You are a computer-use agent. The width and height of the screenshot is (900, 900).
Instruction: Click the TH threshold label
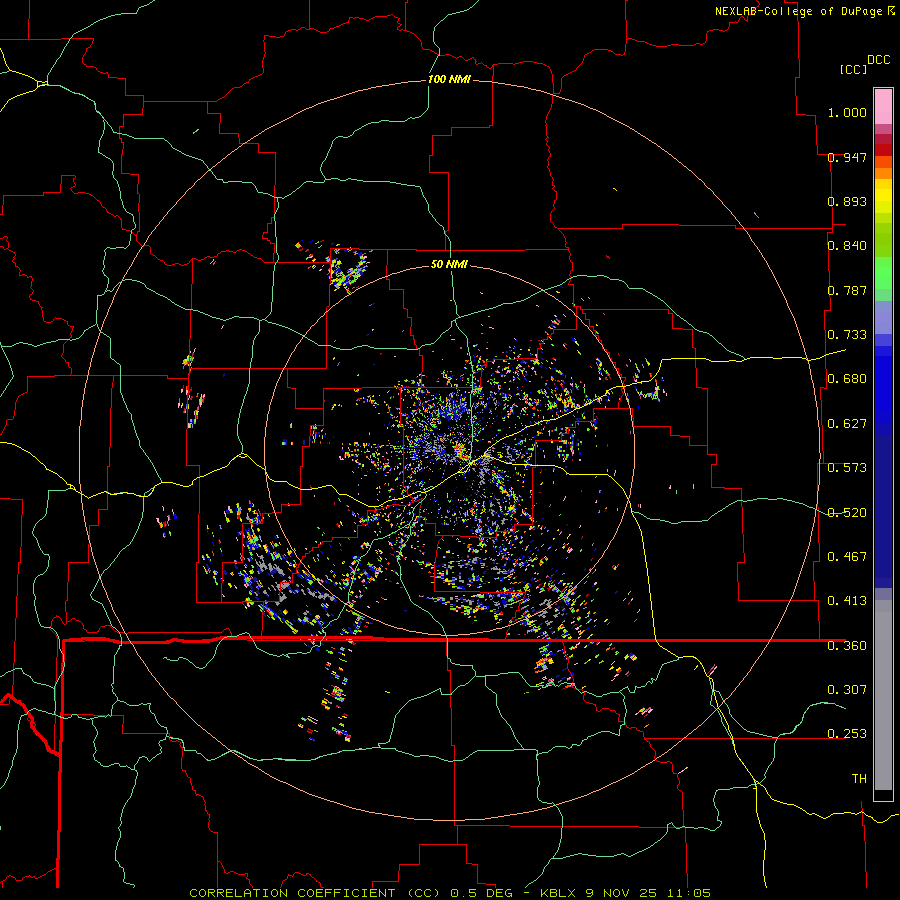pyautogui.click(x=859, y=779)
